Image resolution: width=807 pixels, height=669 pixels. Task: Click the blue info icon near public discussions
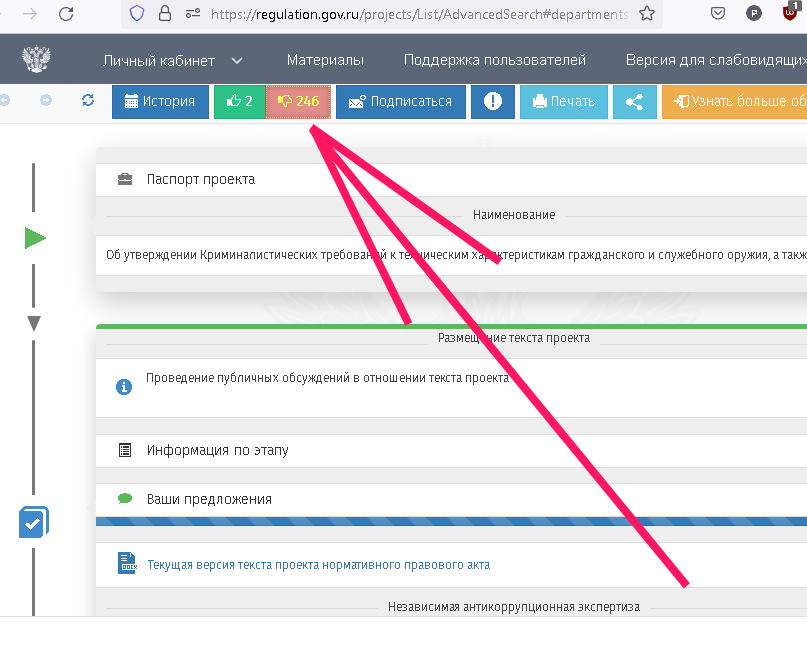tap(124, 386)
